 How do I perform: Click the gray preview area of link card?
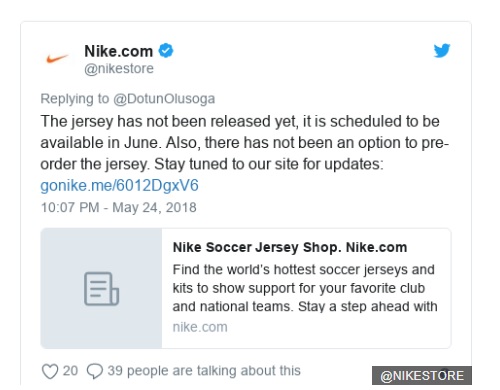tap(101, 288)
